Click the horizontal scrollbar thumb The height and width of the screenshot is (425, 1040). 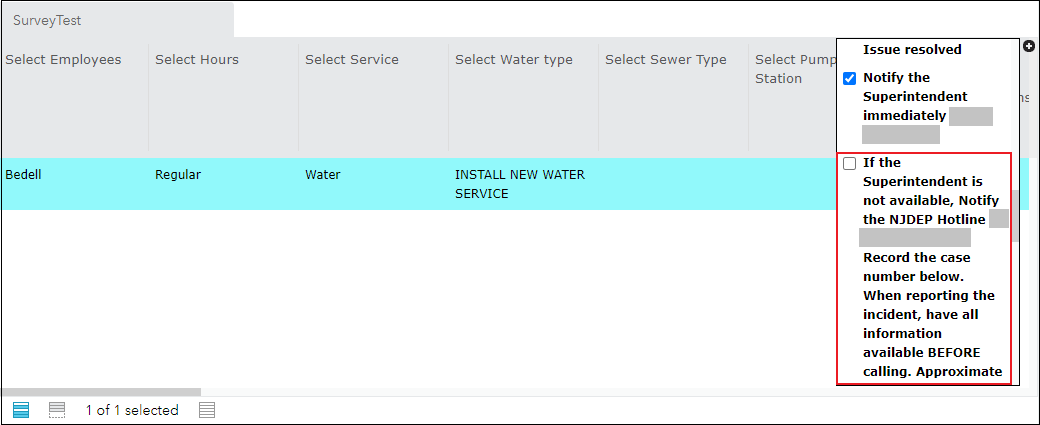tap(100, 392)
